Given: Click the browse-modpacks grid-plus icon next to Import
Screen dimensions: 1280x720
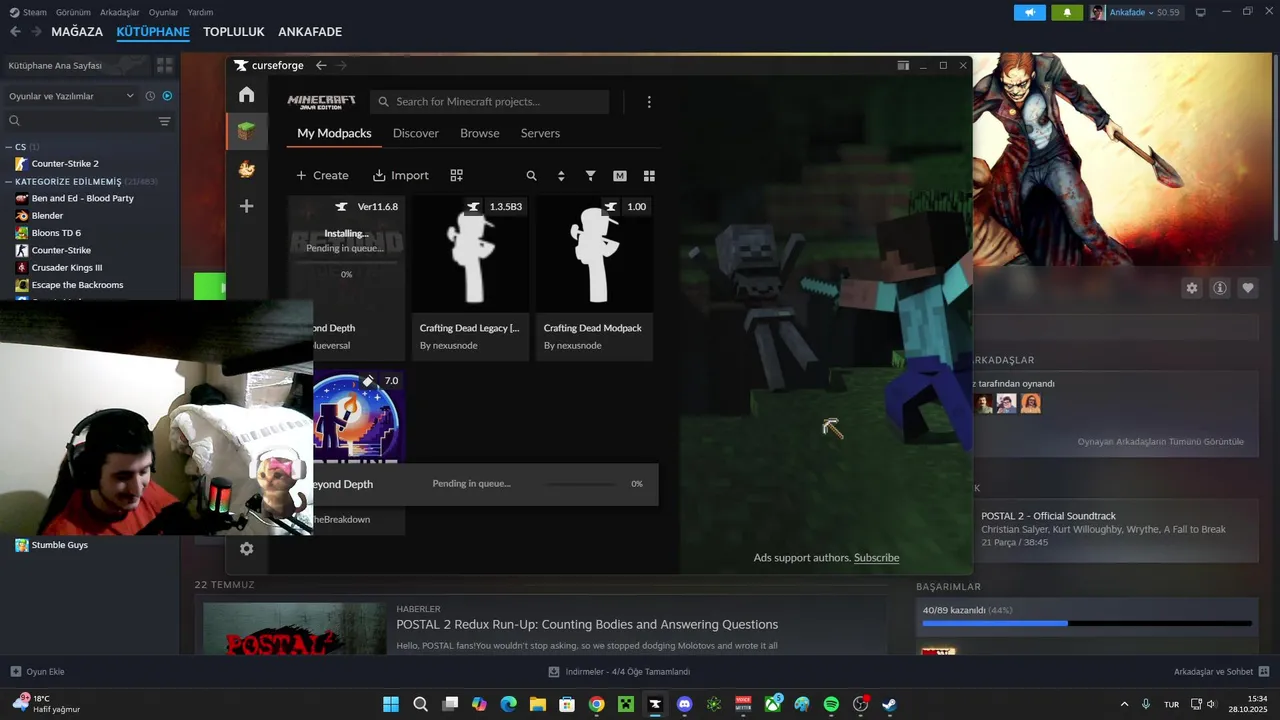Looking at the screenshot, I should [x=456, y=175].
